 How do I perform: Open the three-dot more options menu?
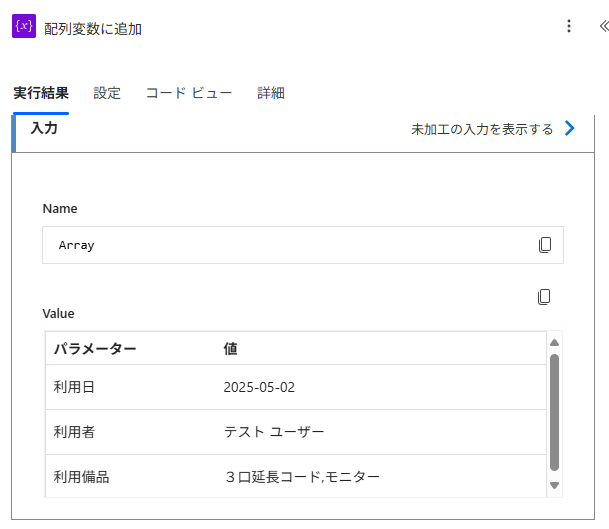coord(569,26)
